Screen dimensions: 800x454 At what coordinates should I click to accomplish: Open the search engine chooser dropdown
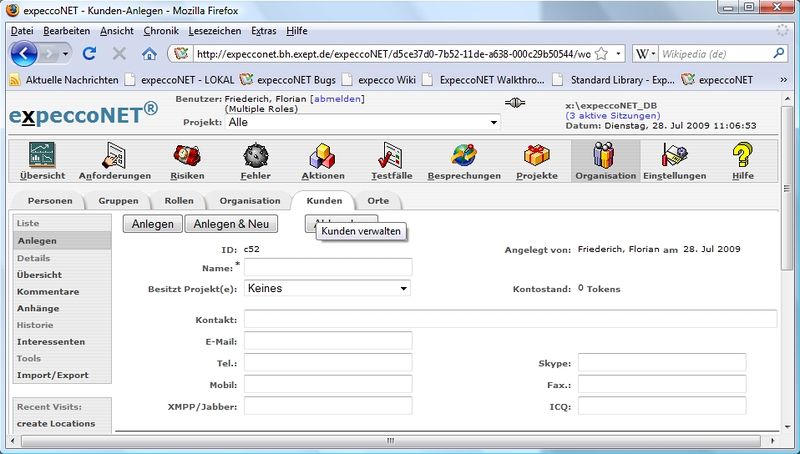(x=653, y=54)
